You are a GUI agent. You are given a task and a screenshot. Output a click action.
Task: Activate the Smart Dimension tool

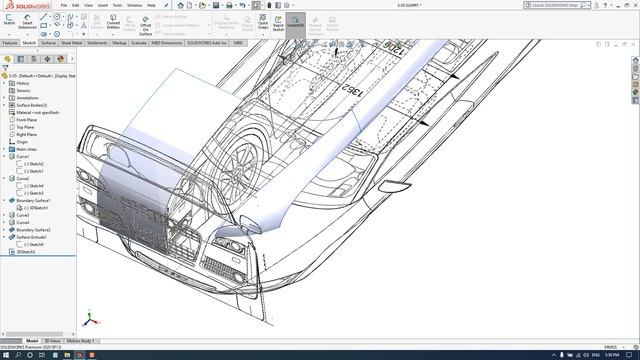click(27, 22)
